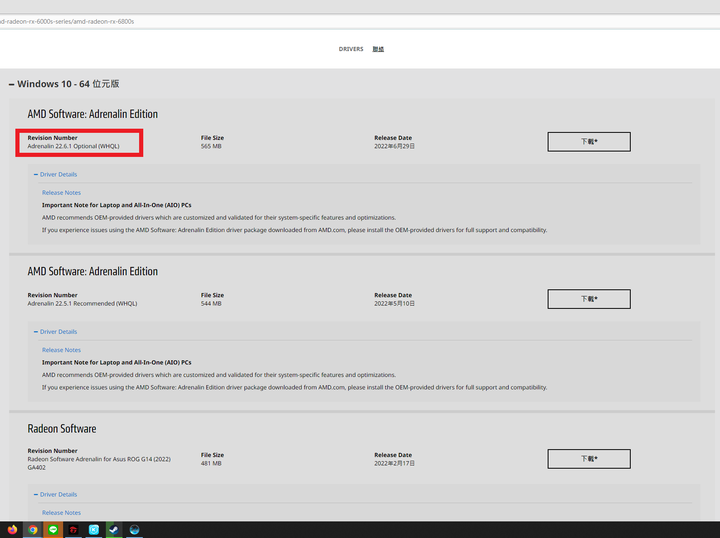720x538 pixels.
Task: Collapse Driver Details for Adrenalin 22.6.1
Action: point(55,174)
